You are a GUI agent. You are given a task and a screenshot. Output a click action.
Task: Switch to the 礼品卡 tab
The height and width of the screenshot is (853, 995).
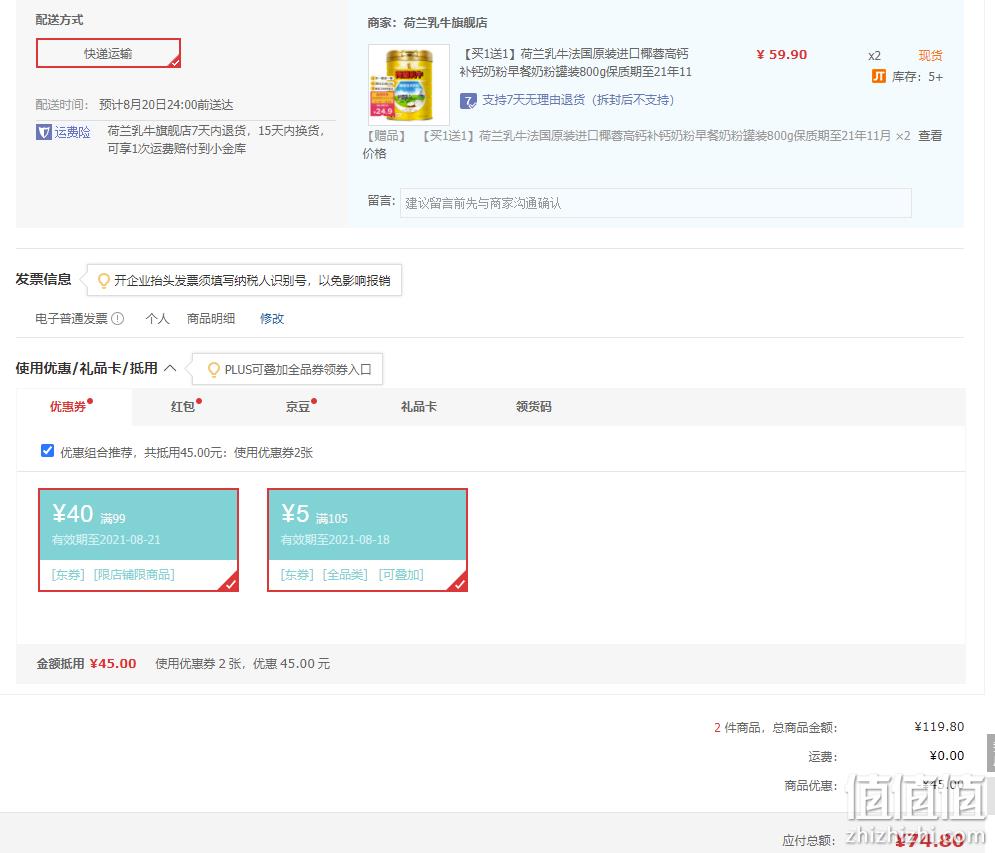tap(418, 407)
